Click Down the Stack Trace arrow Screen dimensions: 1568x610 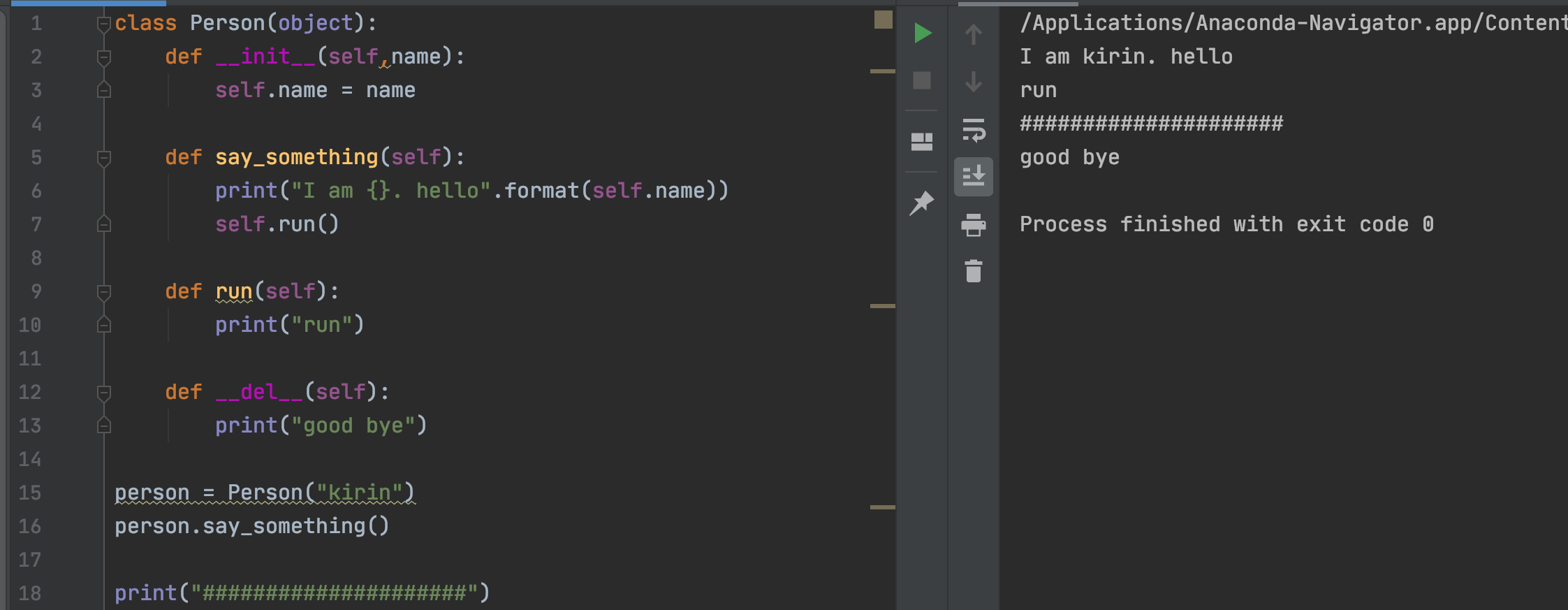(974, 81)
